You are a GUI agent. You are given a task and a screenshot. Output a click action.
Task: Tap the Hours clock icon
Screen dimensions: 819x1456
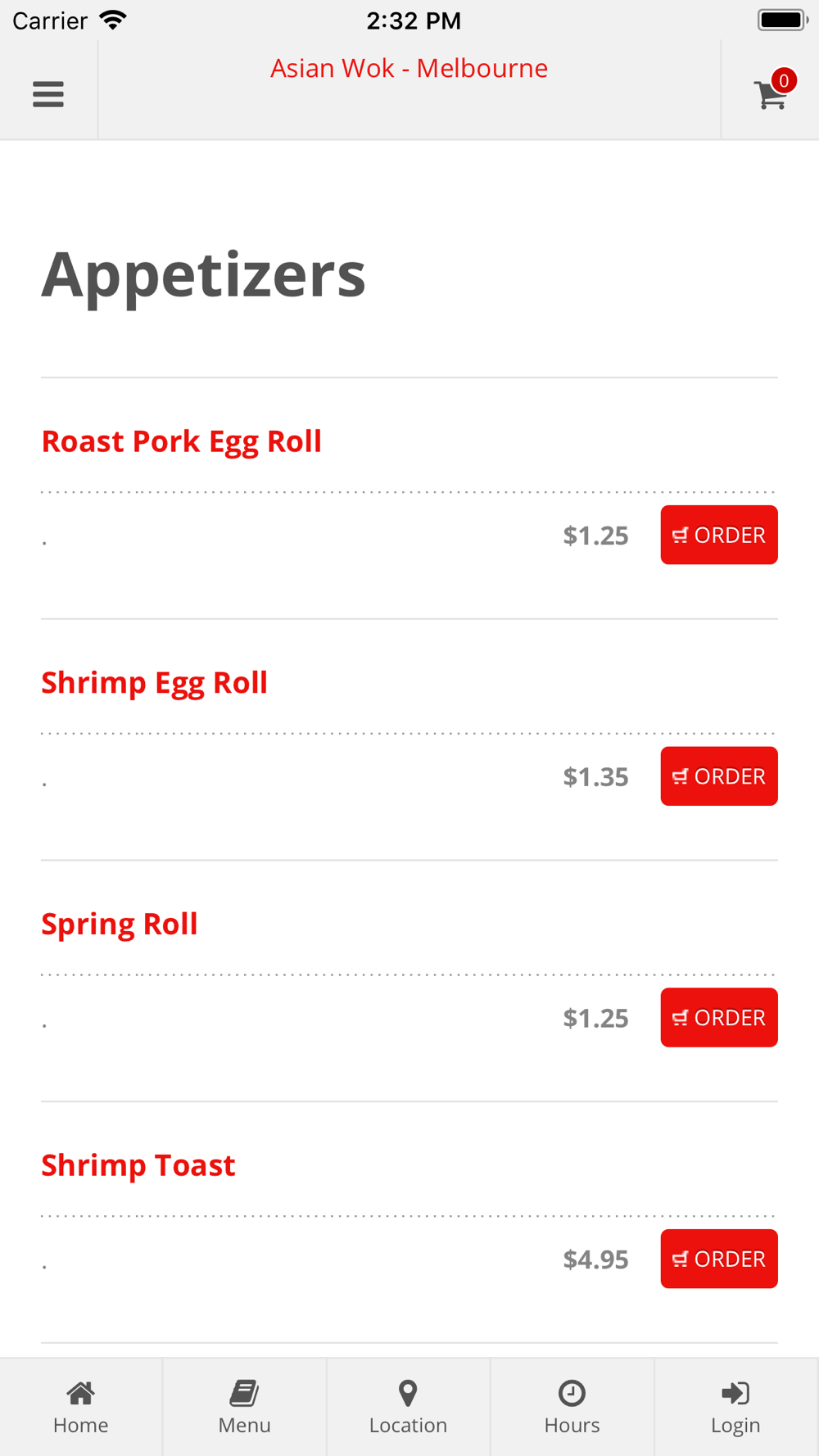[572, 1393]
